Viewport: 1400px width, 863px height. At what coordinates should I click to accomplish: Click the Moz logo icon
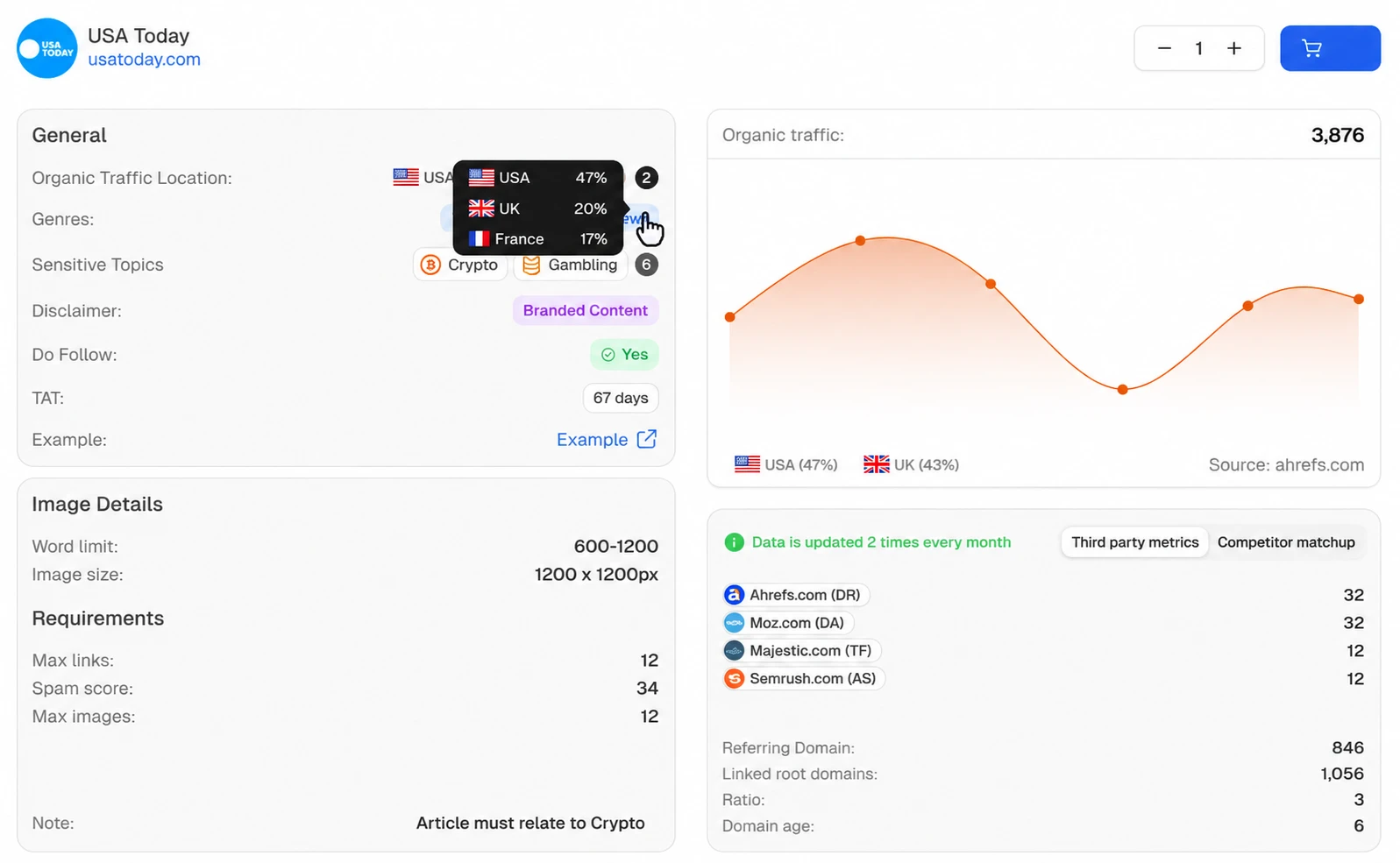[734, 623]
